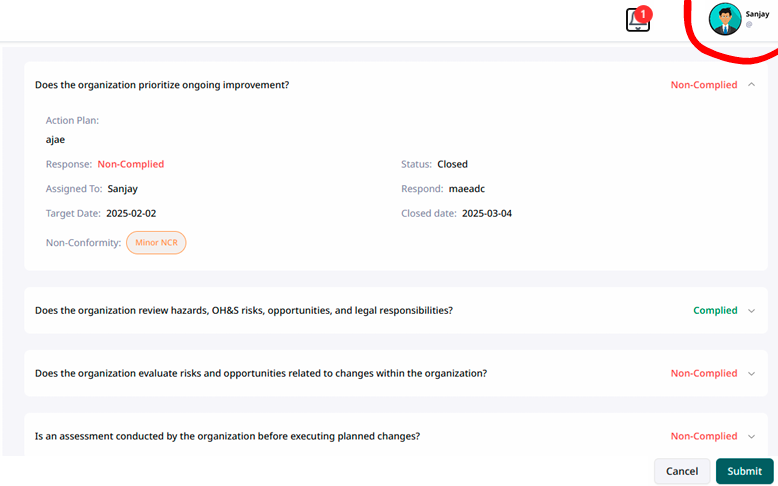Click the action plan text ajae
778x486 pixels.
pos(55,140)
